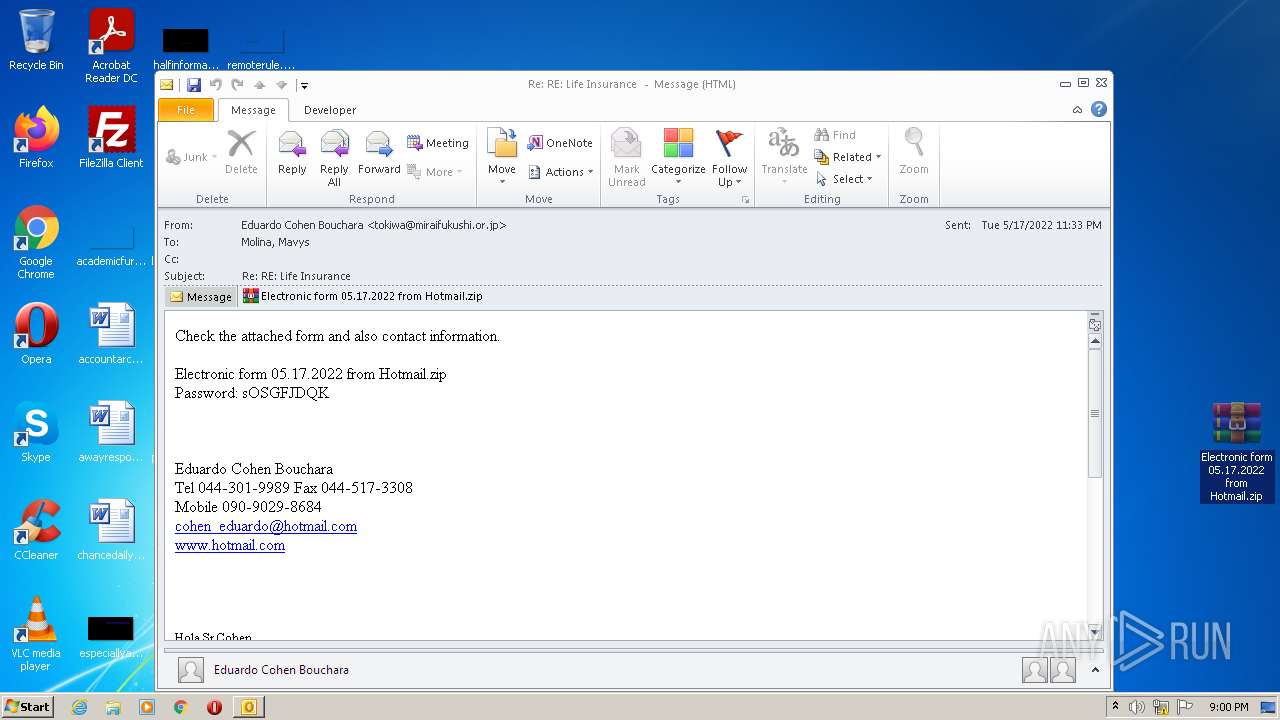Open the www.hotmail.com link

pyautogui.click(x=230, y=545)
